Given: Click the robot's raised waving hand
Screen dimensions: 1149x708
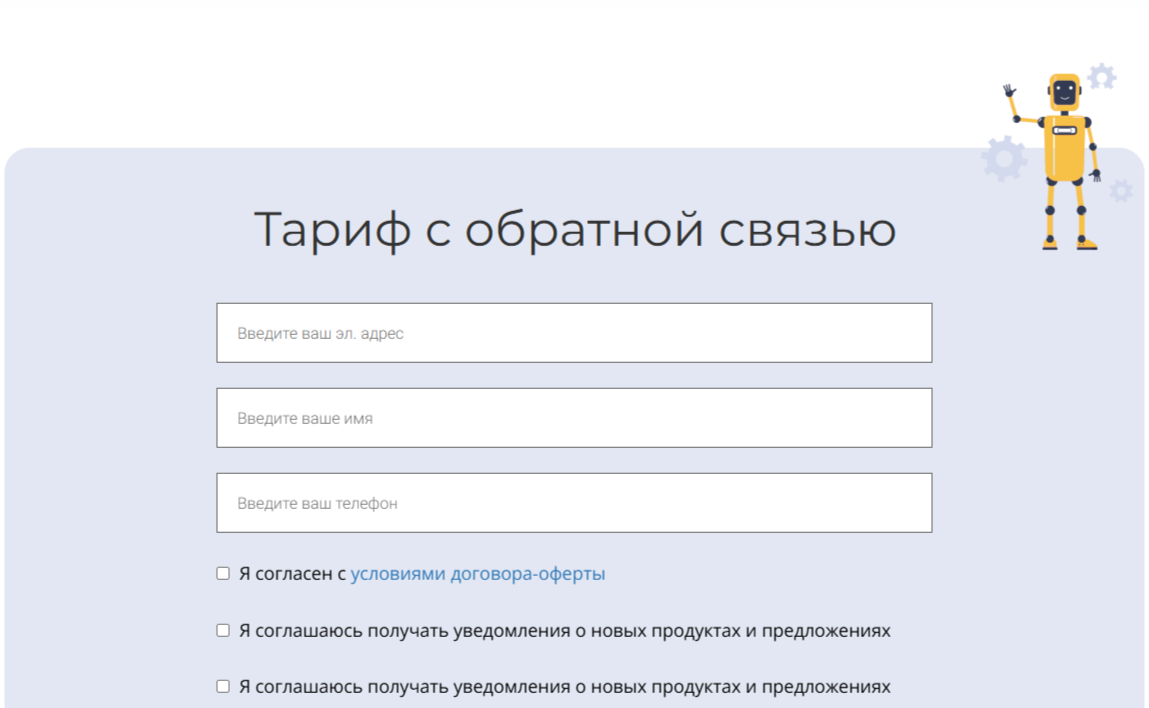Looking at the screenshot, I should [x=1009, y=91].
